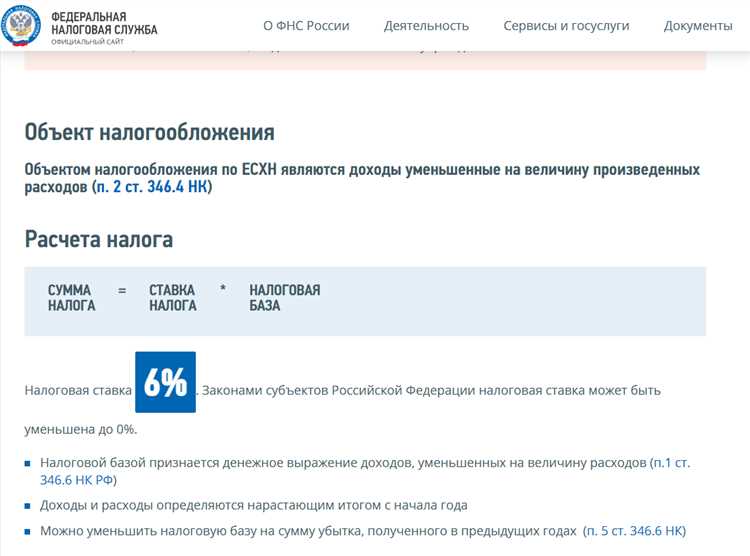
Task: Click the 'Можно уменьшить налоговую базу' bullet text
Action: [x=308, y=531]
